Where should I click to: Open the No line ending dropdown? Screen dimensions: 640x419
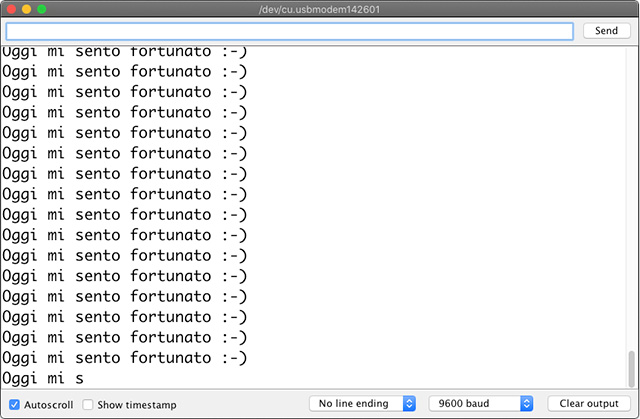[362, 403]
